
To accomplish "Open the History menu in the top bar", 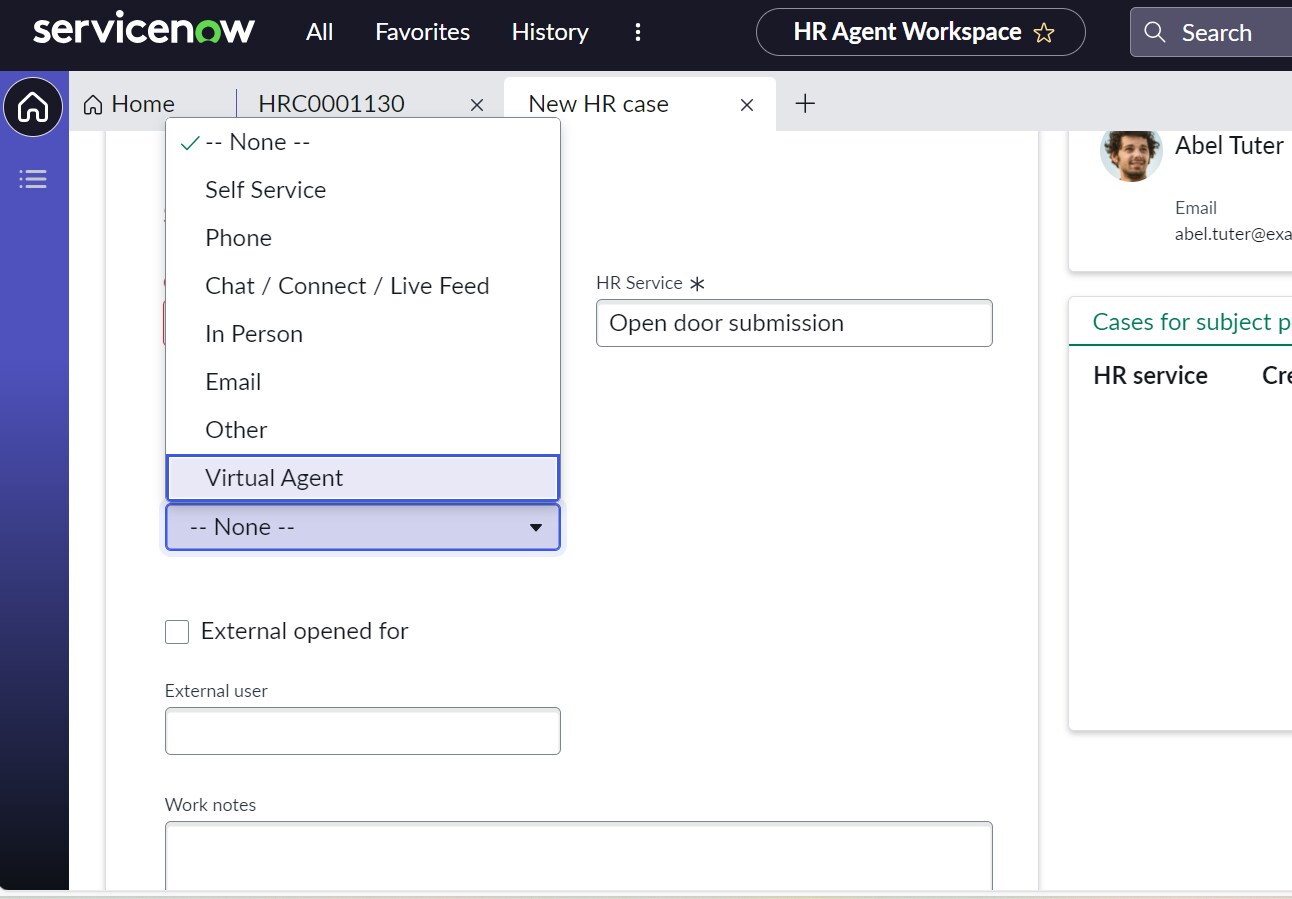I will (549, 32).
